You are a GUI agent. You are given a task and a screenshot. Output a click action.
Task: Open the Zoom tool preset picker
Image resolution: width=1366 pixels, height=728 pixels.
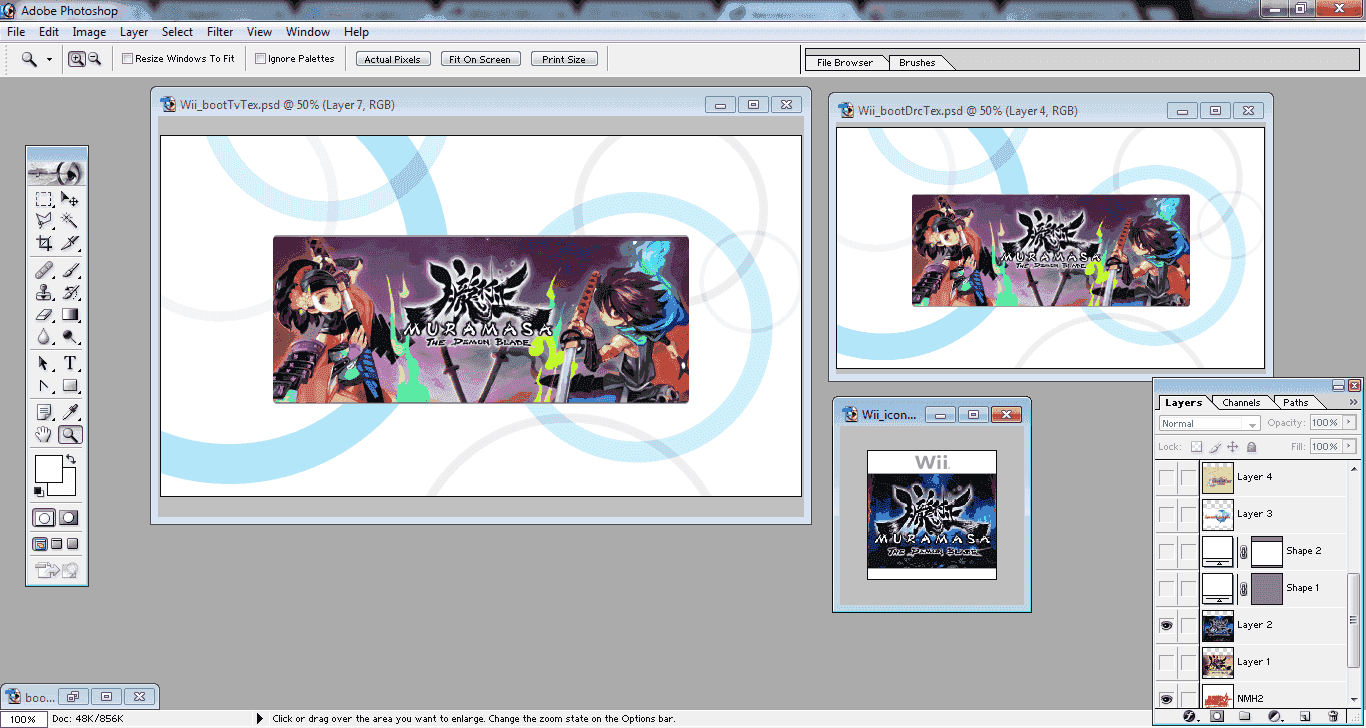click(x=49, y=60)
